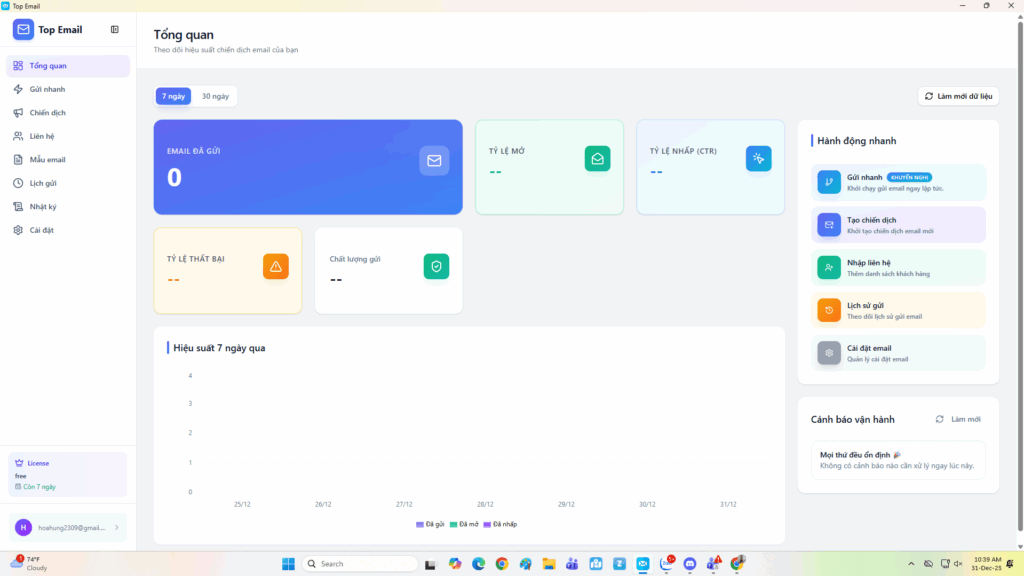Click the shield icon on Chất lượng gửi card
The image size is (1024, 576).
click(436, 266)
